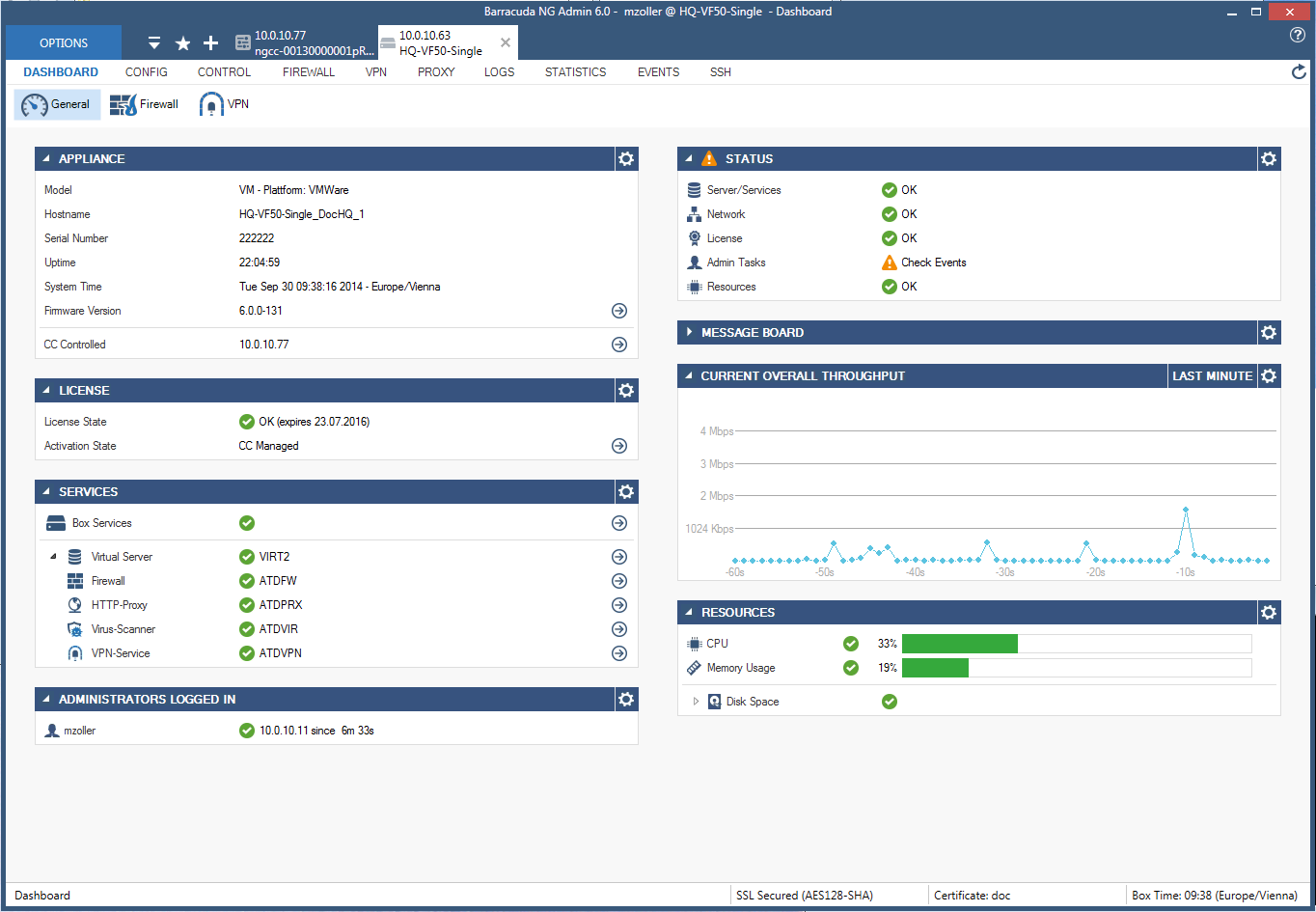Image resolution: width=1316 pixels, height=912 pixels.
Task: Click the CPU usage bar
Action: (1077, 644)
